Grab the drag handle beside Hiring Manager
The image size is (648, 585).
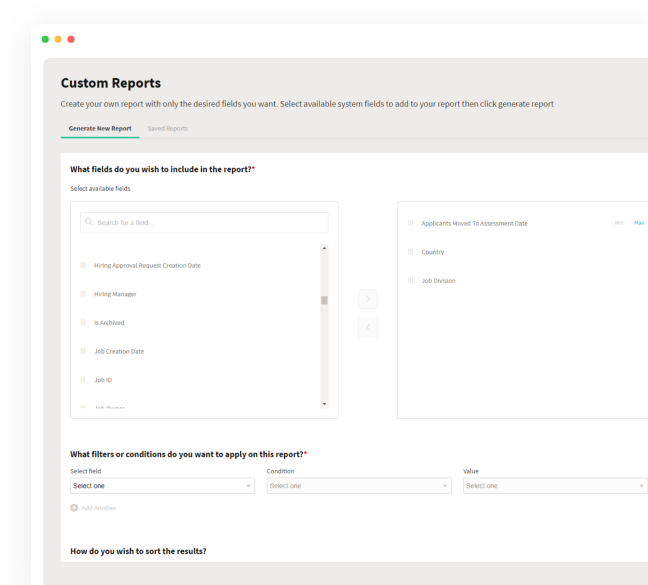click(83, 294)
